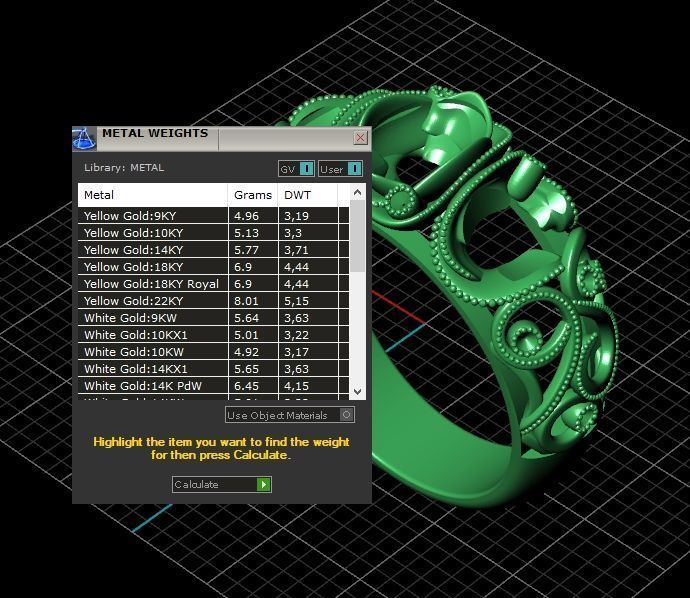Select the Yellow Gold:18KY Royal row

(213, 284)
